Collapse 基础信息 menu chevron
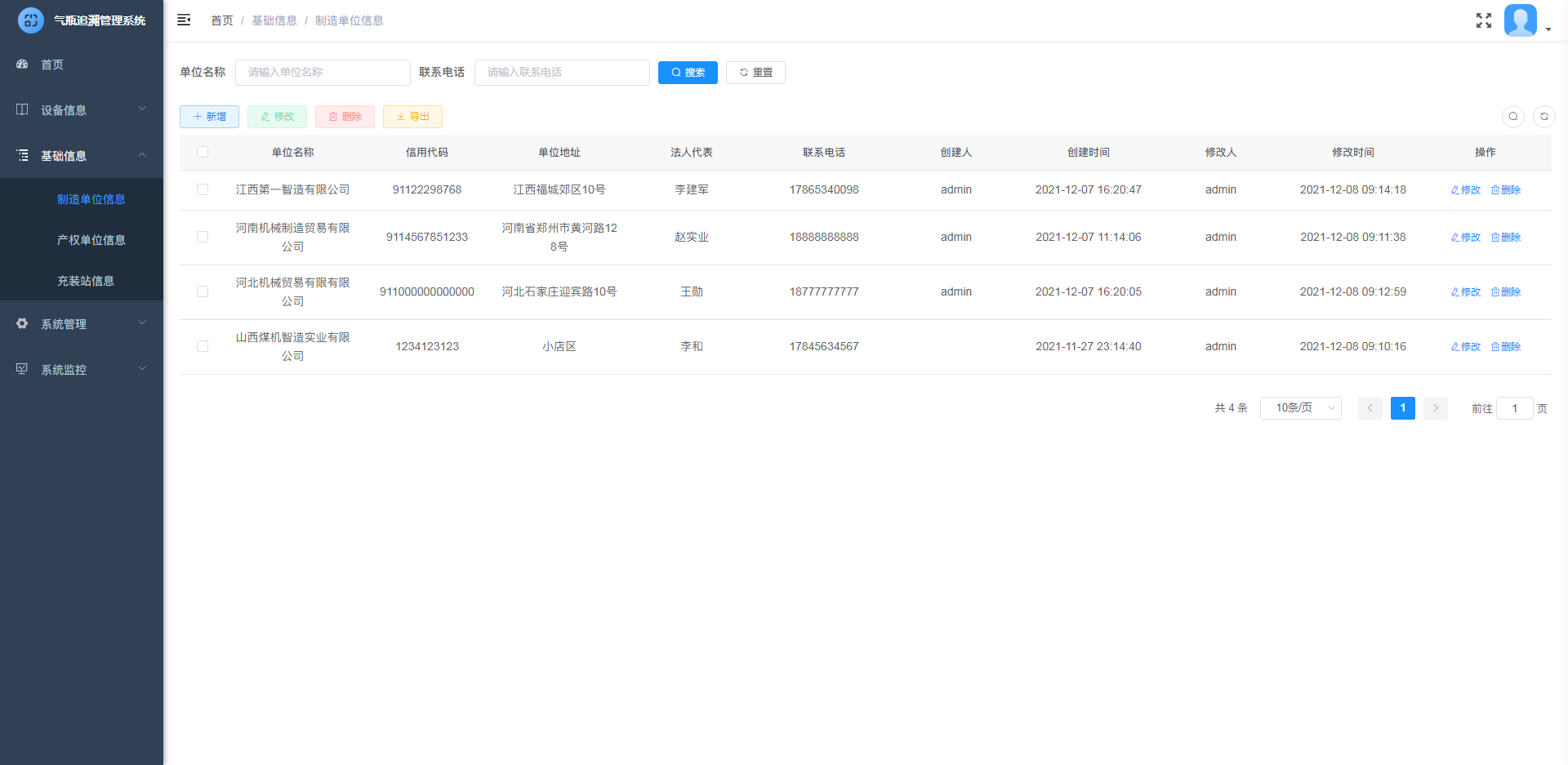 pos(142,154)
